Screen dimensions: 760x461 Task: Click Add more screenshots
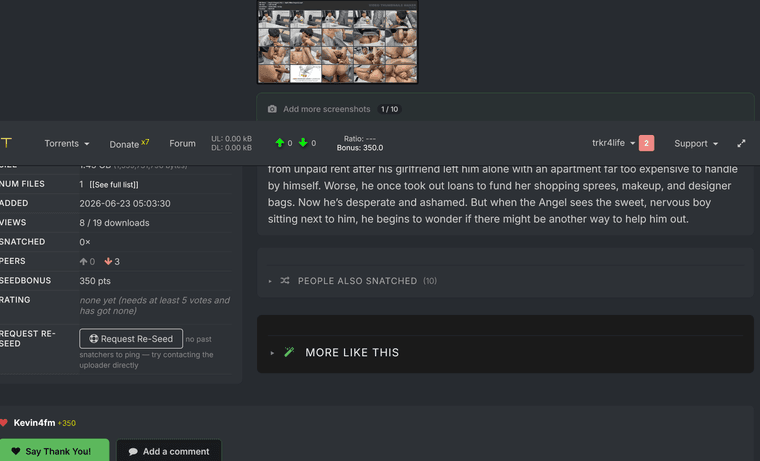(327, 109)
